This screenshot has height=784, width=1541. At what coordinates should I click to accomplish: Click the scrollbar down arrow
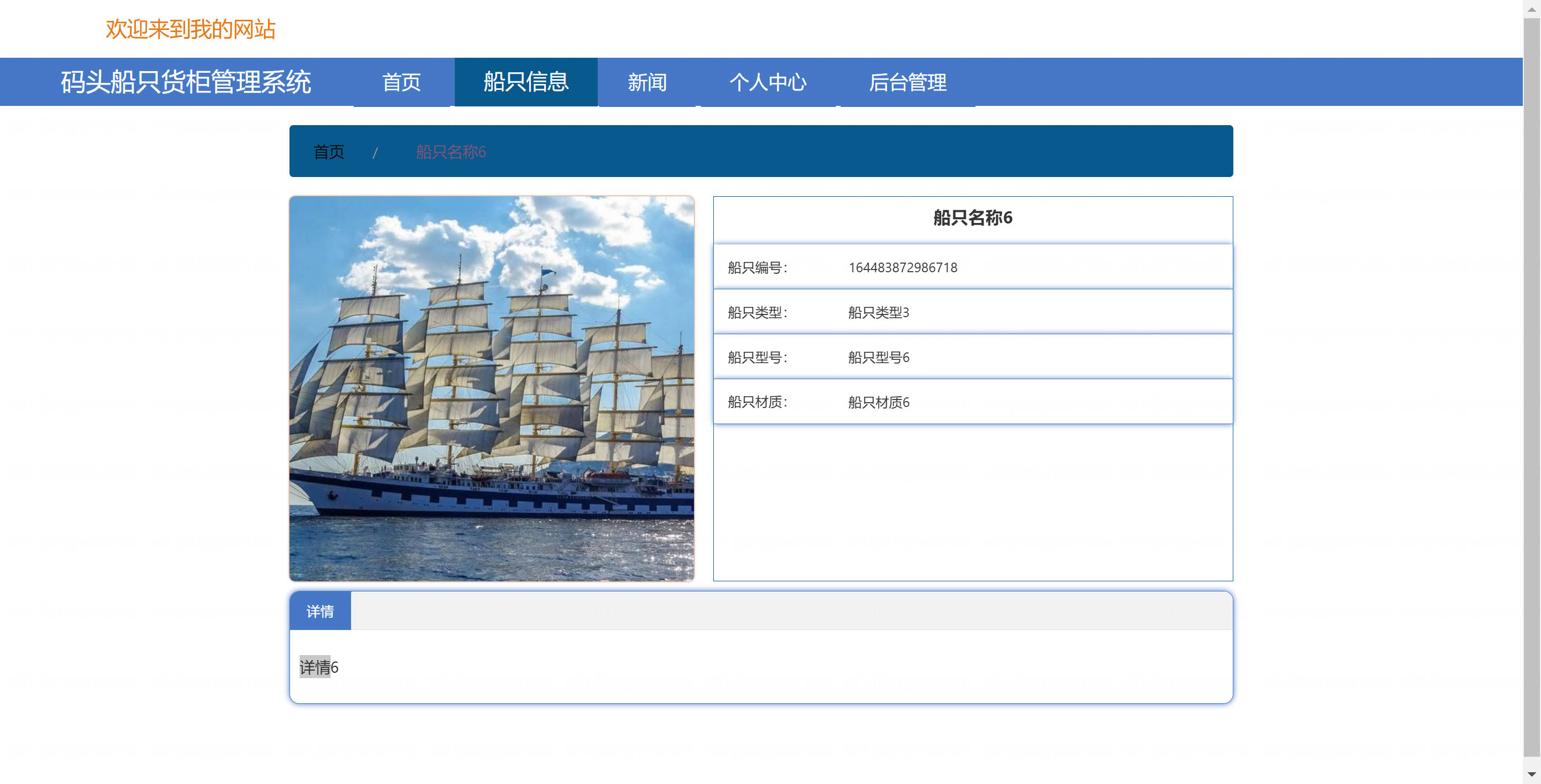(1531, 774)
